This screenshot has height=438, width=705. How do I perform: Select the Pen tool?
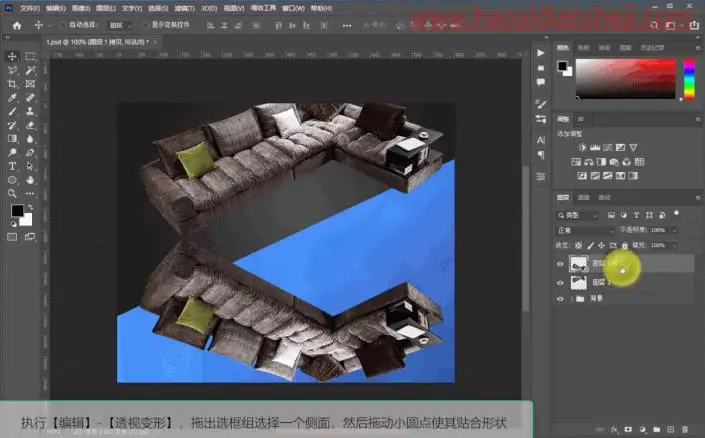[x=30, y=152]
